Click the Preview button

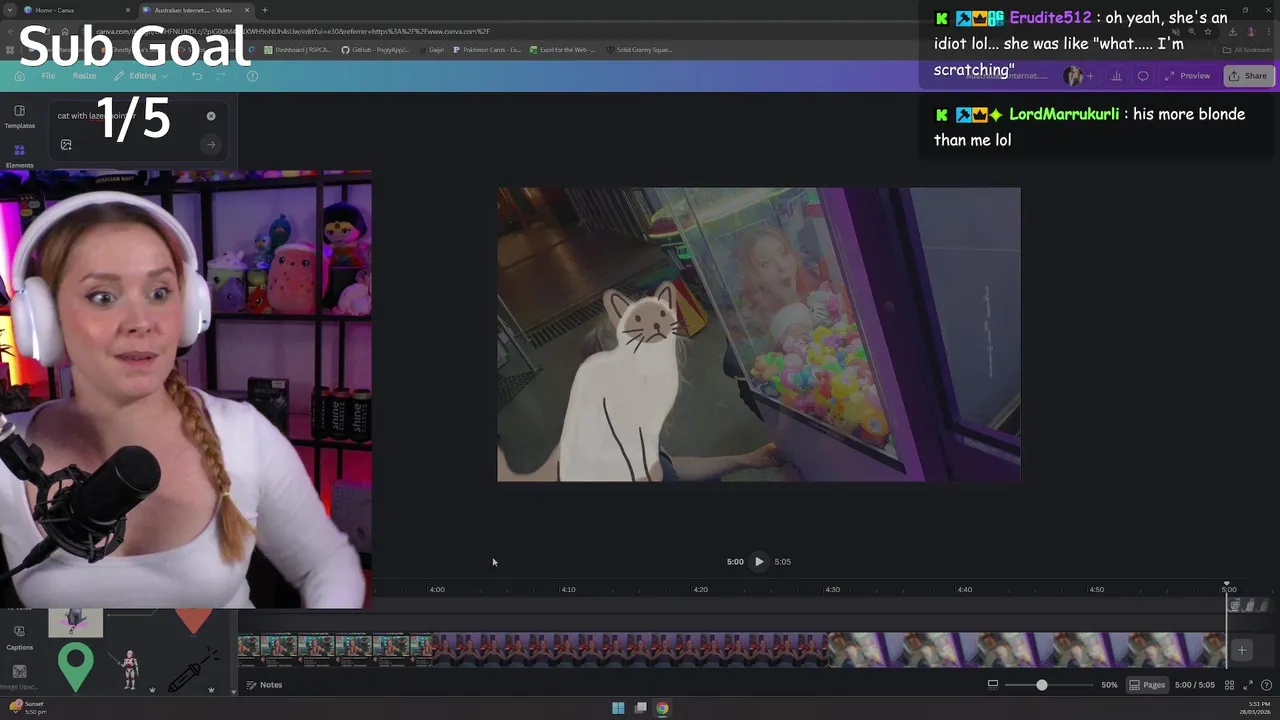coord(1188,76)
